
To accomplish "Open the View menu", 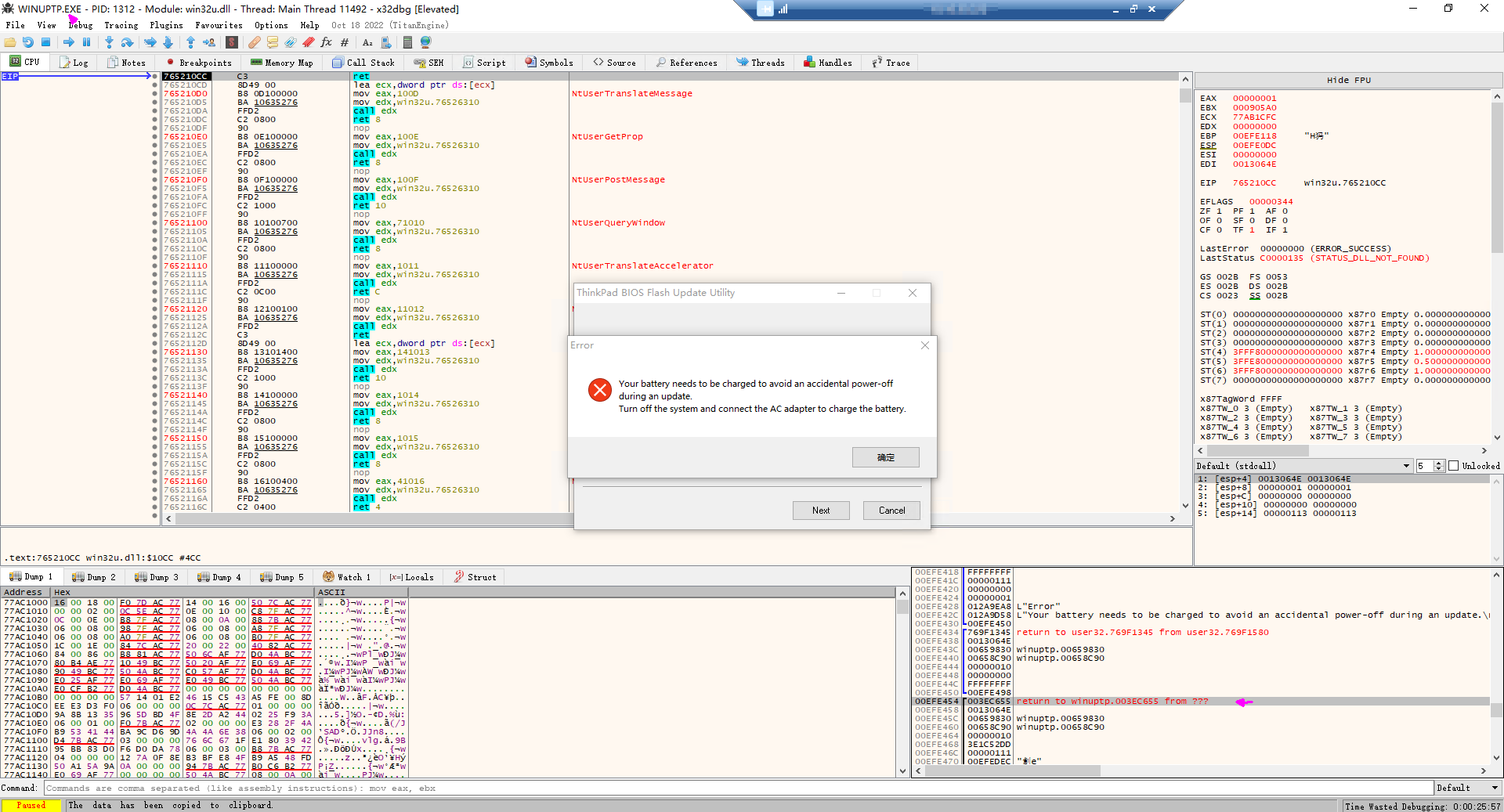I will point(46,25).
